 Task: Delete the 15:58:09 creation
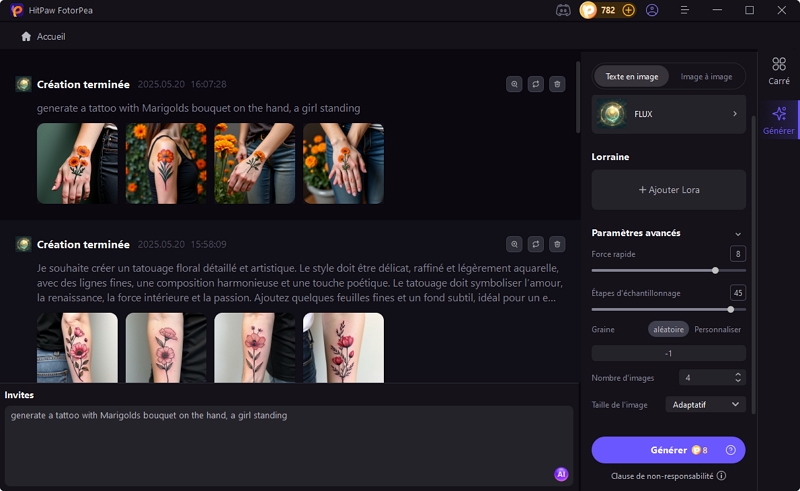557,244
